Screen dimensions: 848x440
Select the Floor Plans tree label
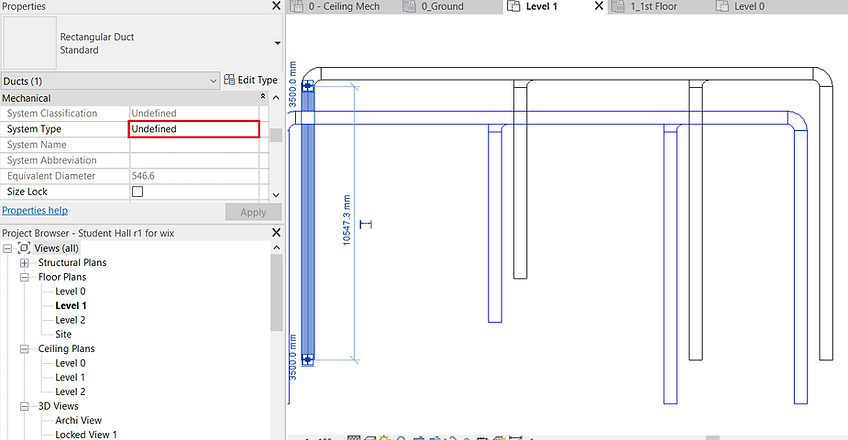coord(62,277)
